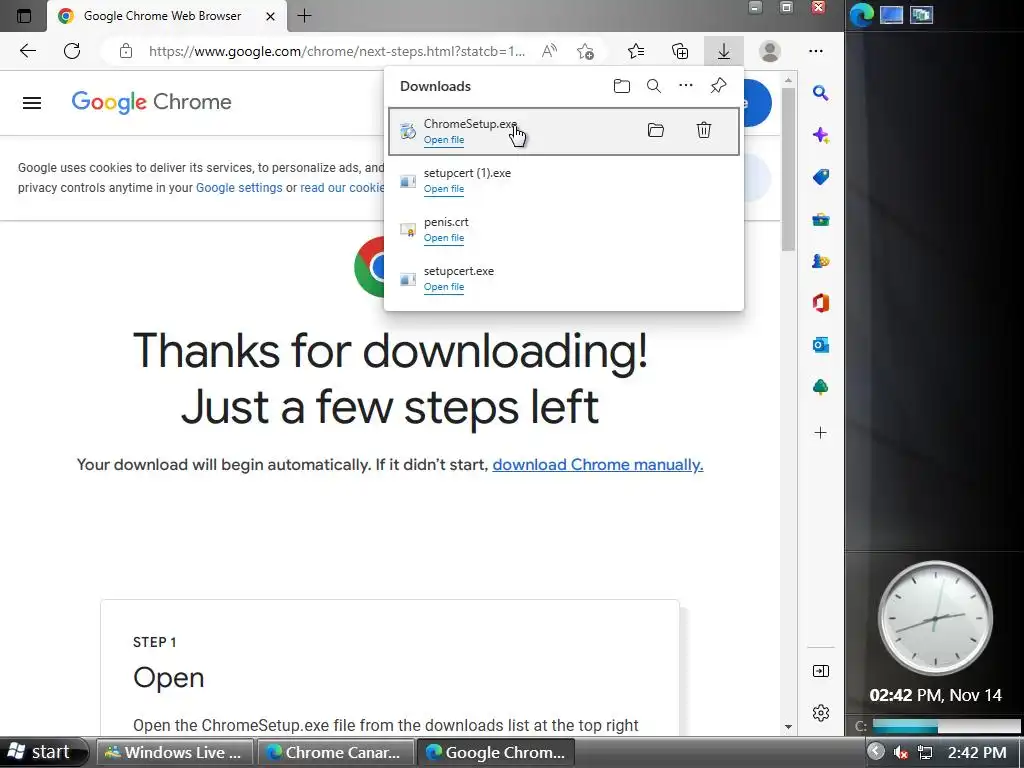Open Read aloud from the address bar

pos(549,51)
